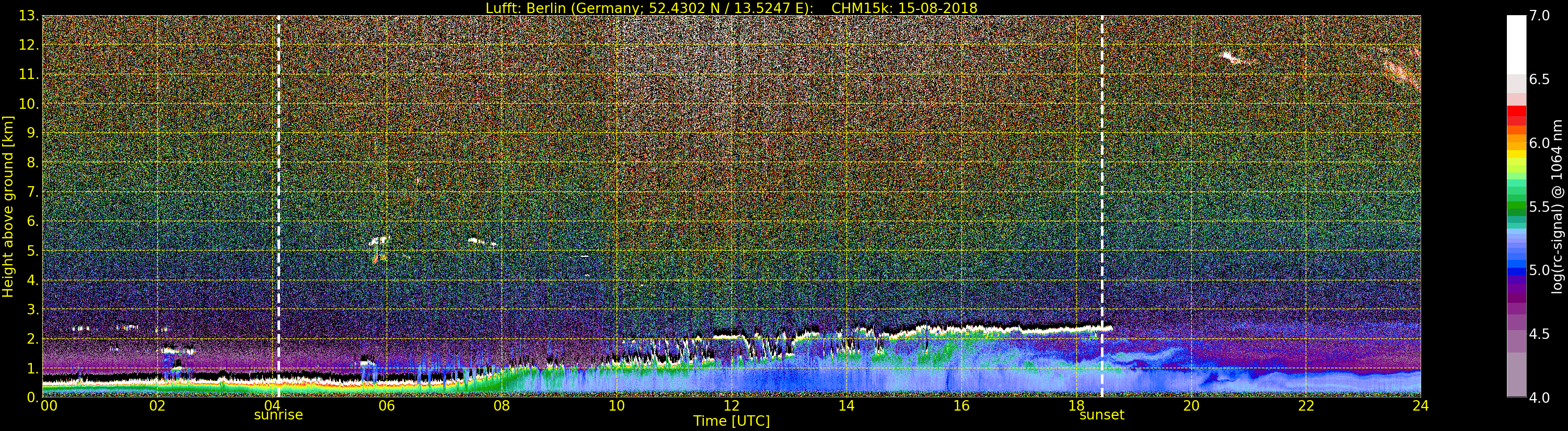Click the '7.' height axis tick
Image resolution: width=1568 pixels, height=431 pixels.
32,192
